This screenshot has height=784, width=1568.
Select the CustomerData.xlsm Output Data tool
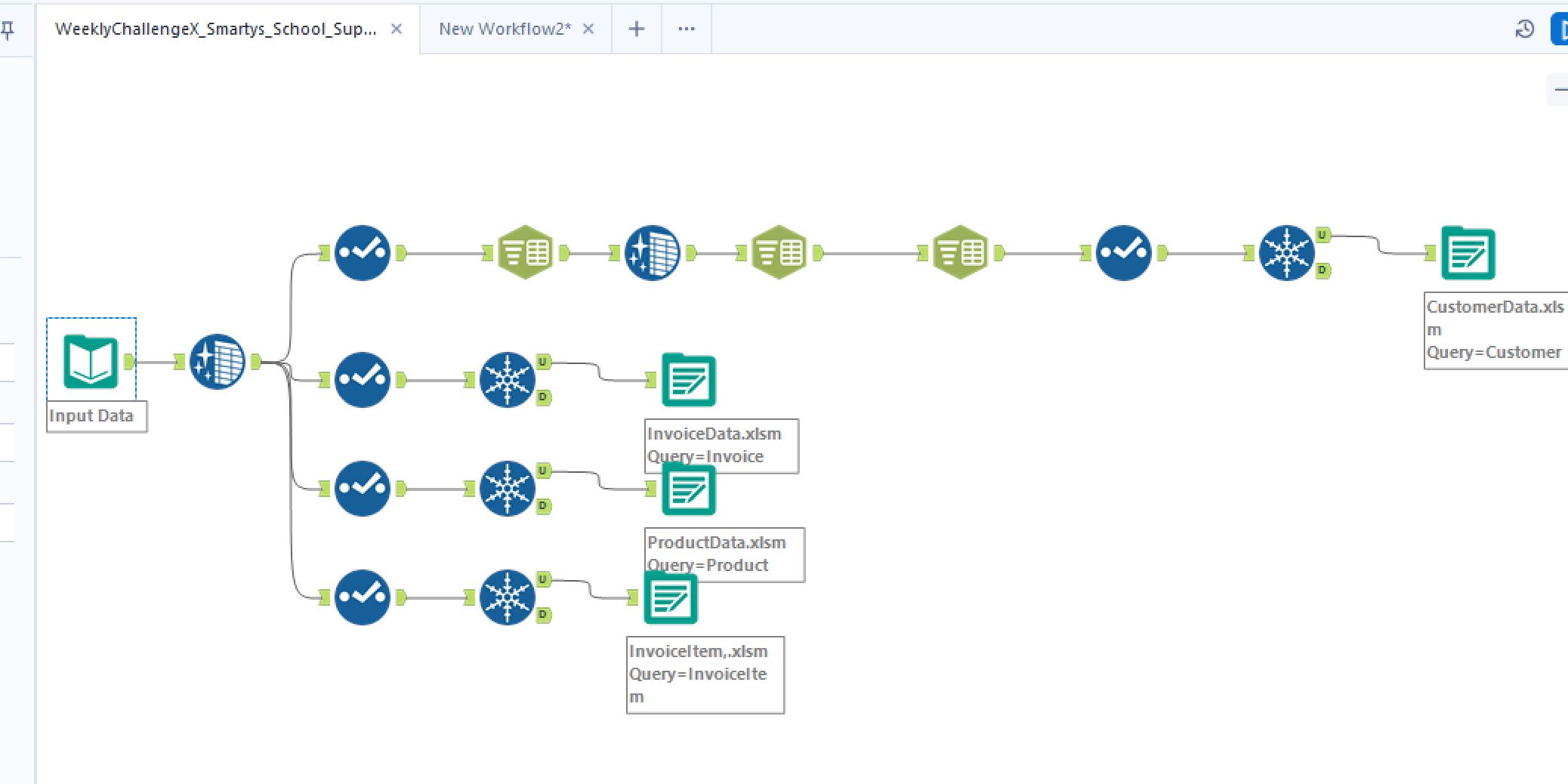[1468, 253]
